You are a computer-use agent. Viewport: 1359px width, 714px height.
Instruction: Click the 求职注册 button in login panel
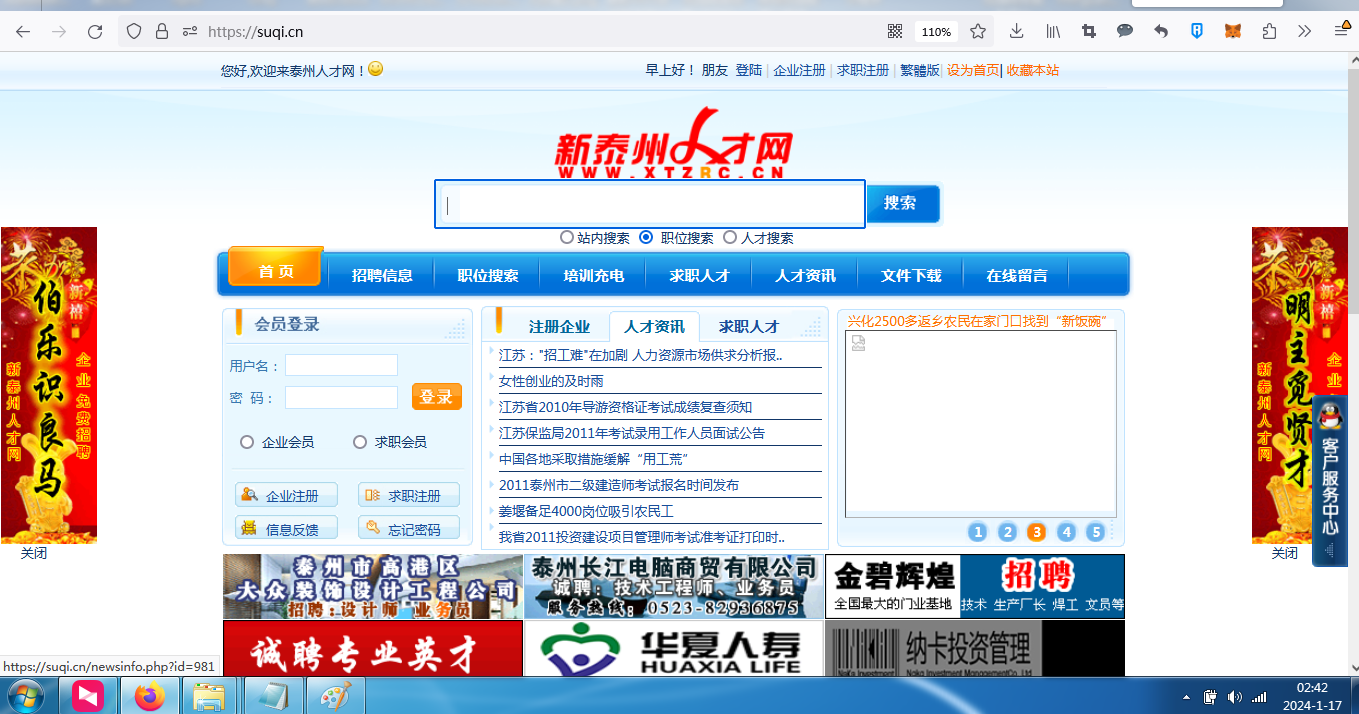[409, 495]
